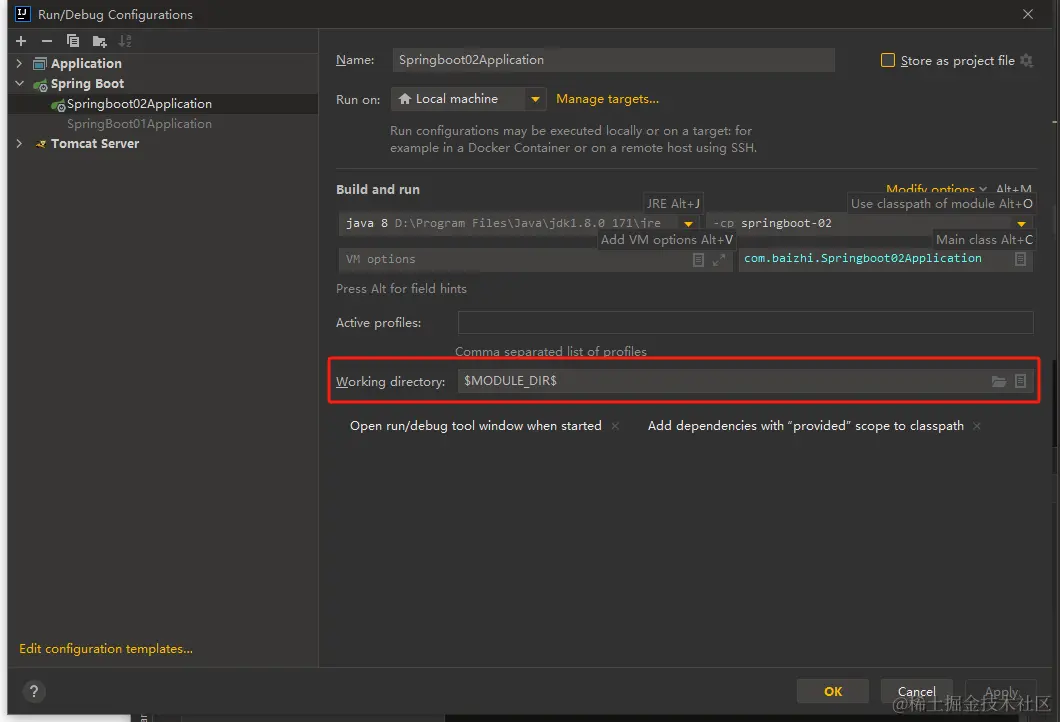Click the IntelliJ logo in title bar

(22, 14)
